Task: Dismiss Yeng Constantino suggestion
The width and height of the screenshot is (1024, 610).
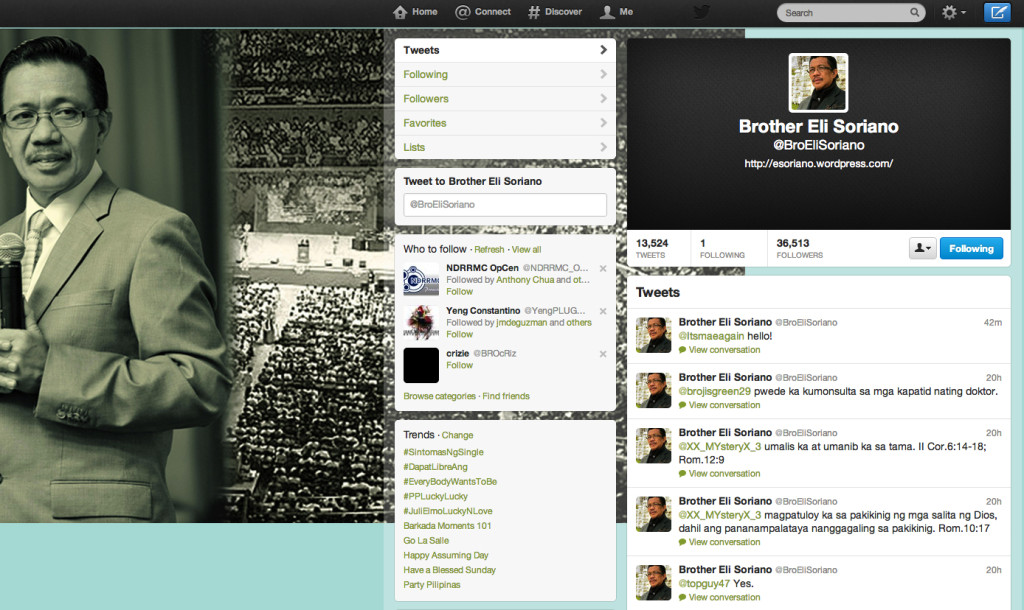Action: [x=603, y=311]
